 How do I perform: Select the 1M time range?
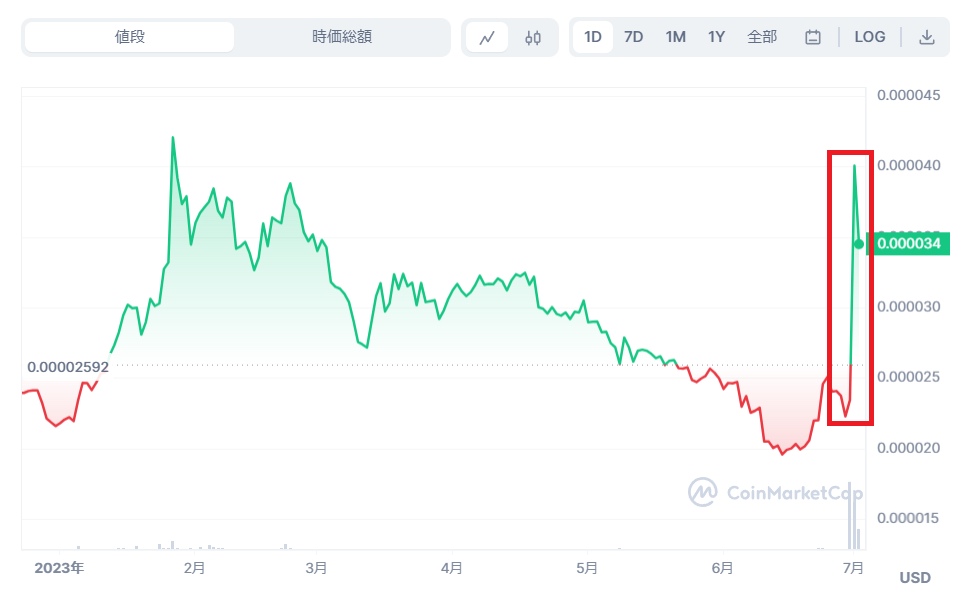pos(674,36)
